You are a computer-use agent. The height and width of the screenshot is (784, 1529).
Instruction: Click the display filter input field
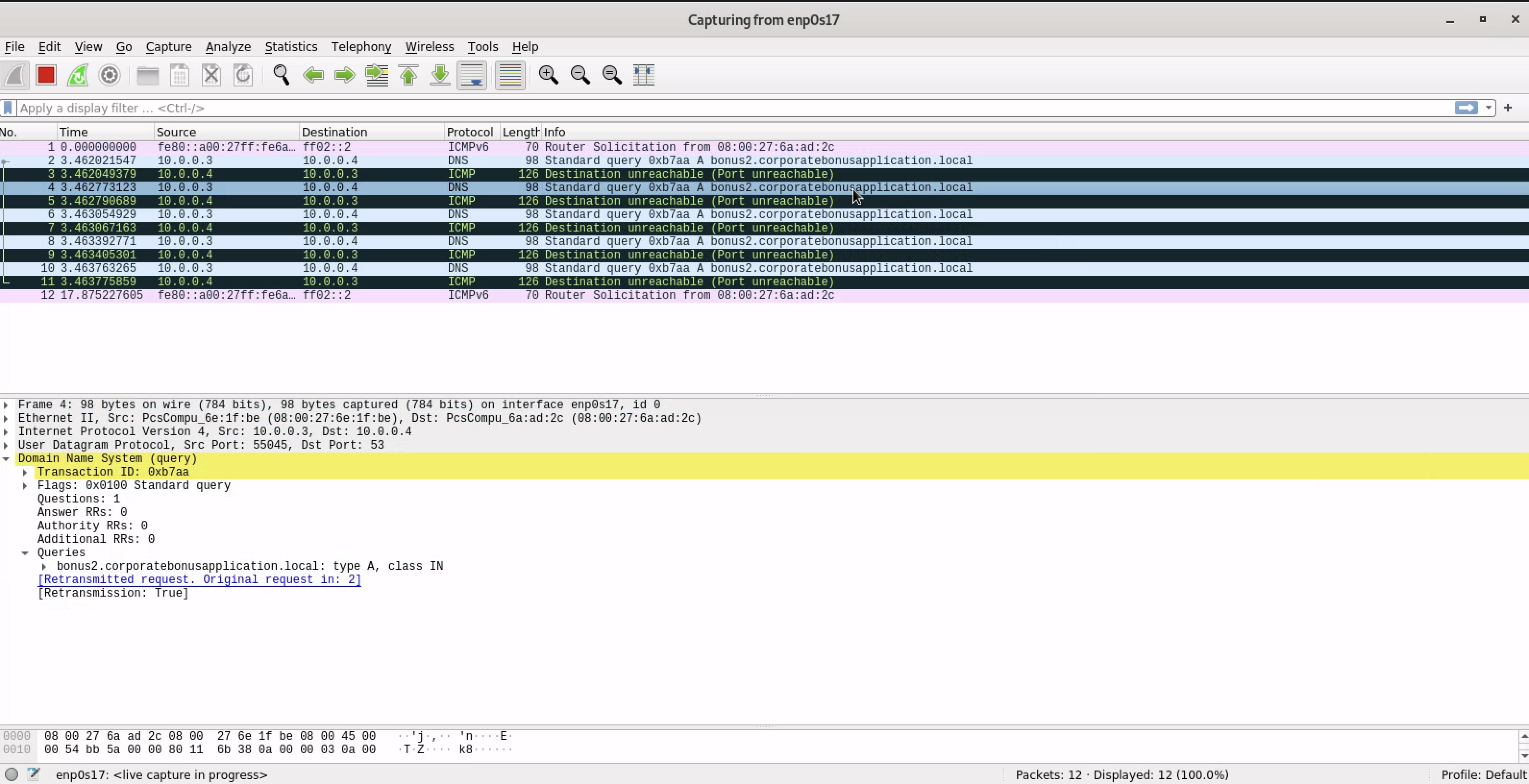coord(735,108)
